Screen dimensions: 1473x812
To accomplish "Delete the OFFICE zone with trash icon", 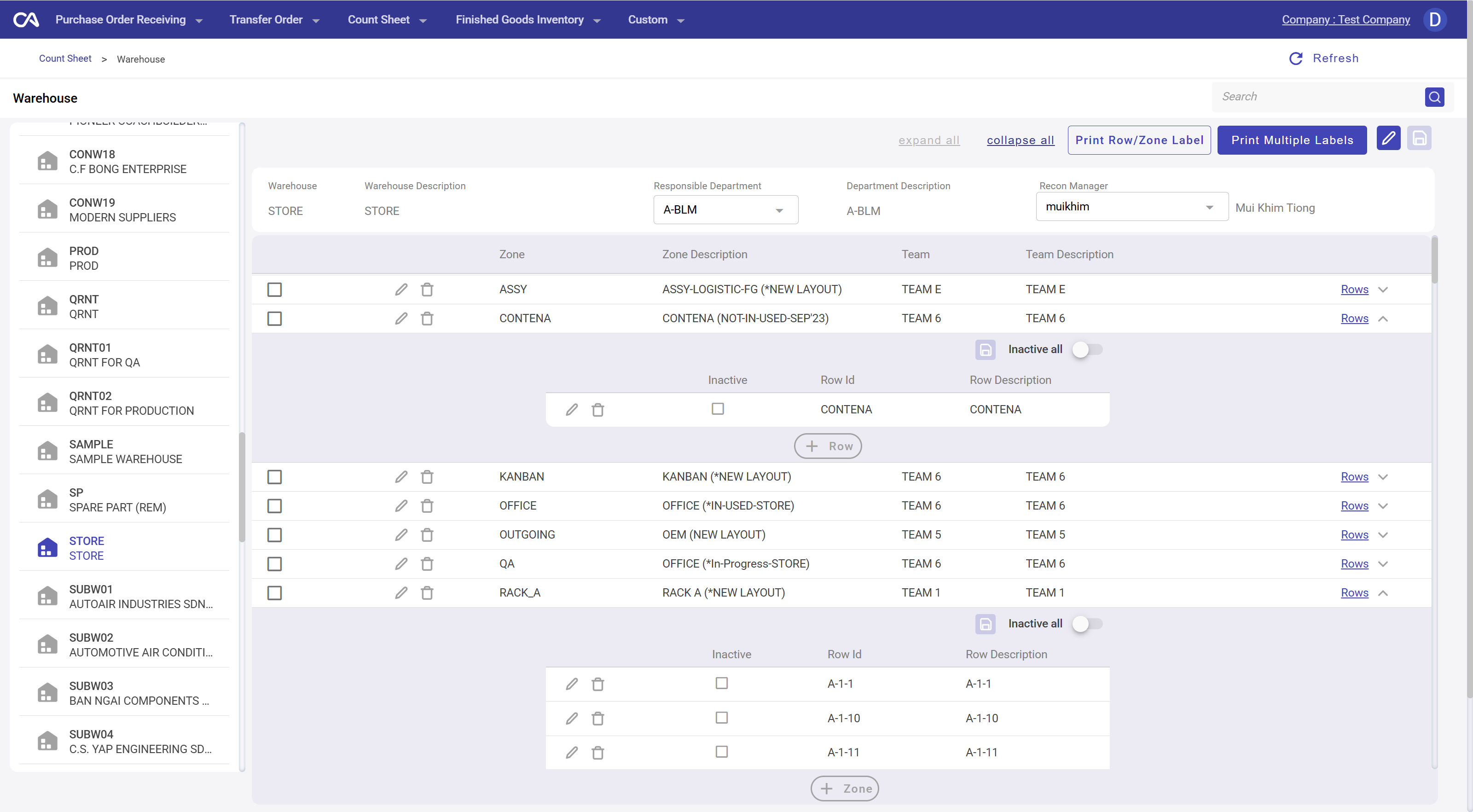I will [427, 506].
